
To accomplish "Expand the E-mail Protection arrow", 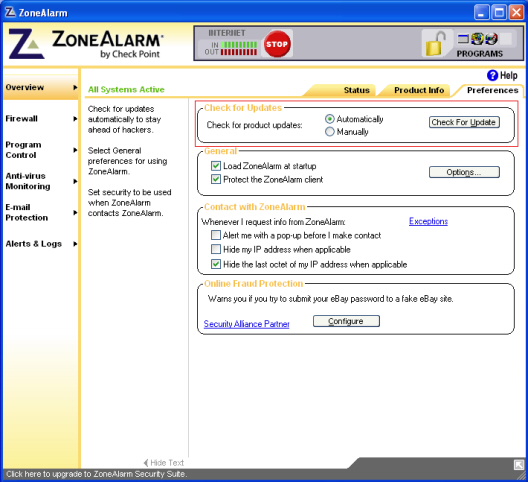I will point(75,213).
